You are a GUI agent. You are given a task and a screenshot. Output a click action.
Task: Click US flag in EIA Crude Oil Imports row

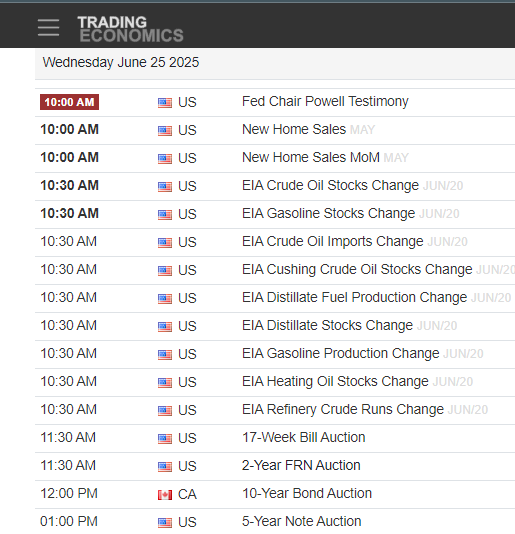coord(165,242)
